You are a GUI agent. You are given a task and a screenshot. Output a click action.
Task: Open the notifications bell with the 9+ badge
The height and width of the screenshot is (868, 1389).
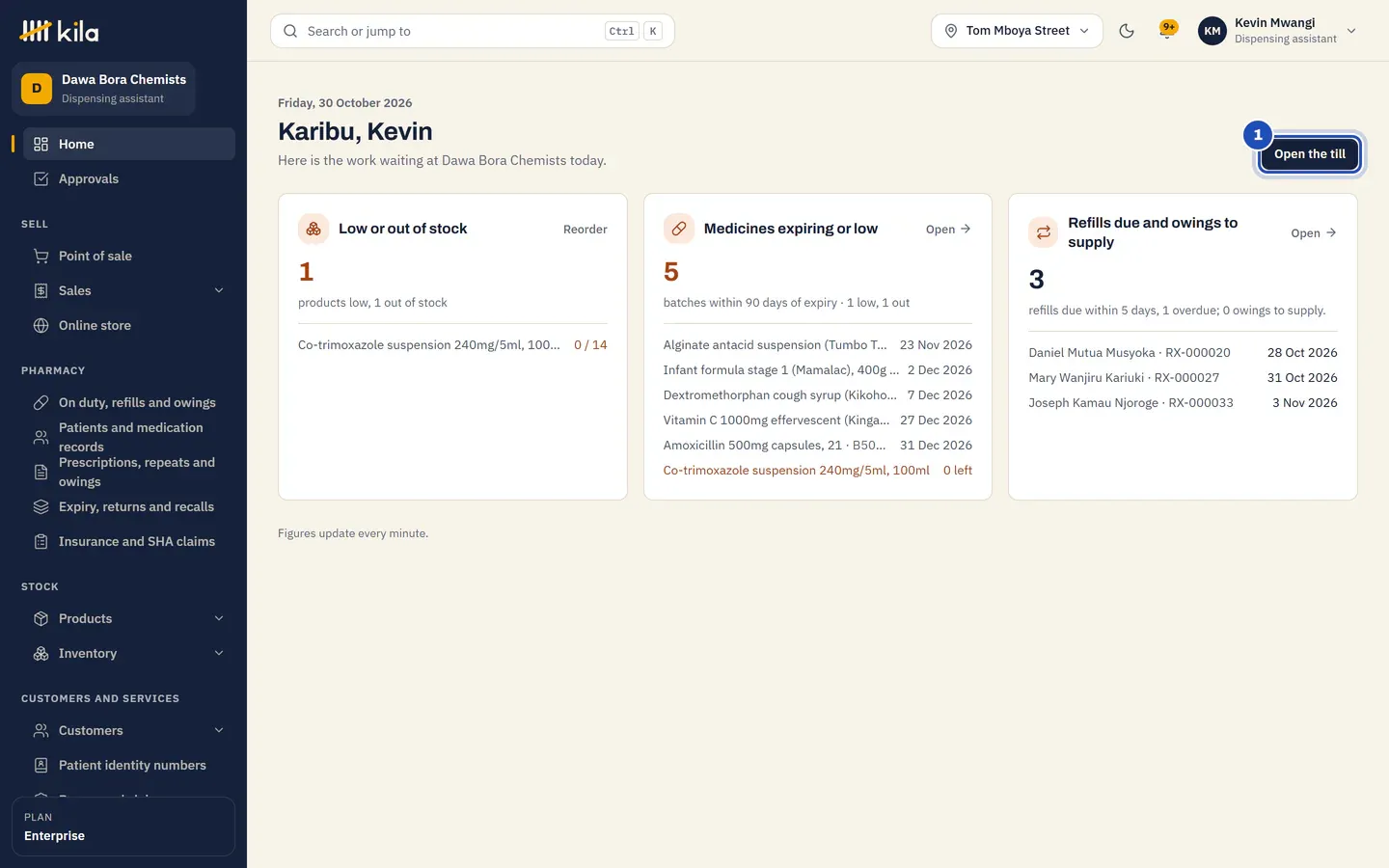tap(1167, 30)
